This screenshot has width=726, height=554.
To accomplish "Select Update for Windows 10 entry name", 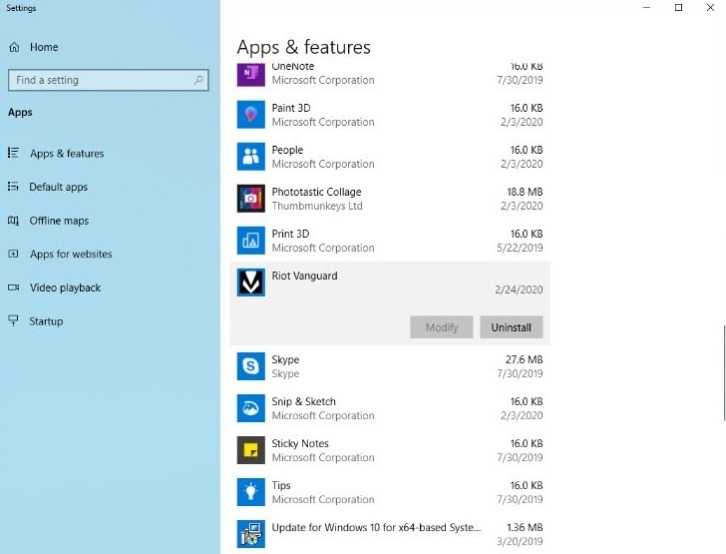I will (x=376, y=528).
